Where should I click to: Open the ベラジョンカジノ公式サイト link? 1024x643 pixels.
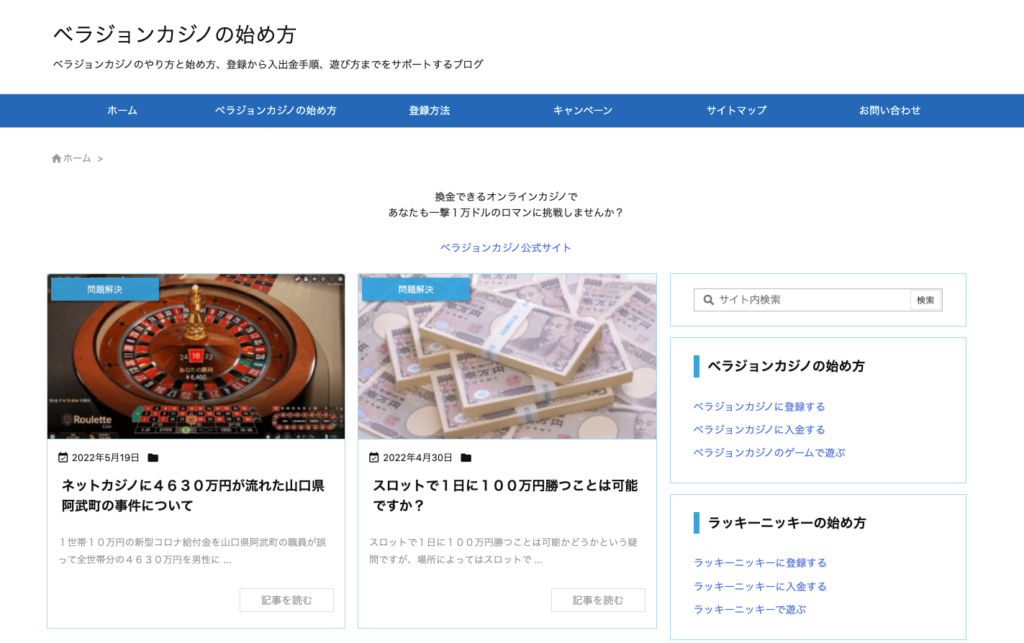(505, 247)
